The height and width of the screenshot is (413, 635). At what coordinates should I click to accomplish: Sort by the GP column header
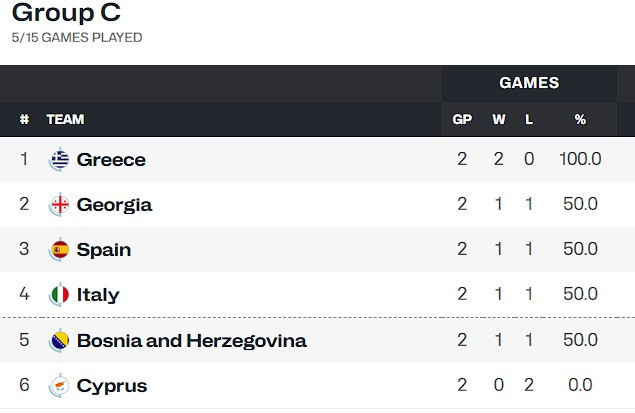[x=462, y=120]
